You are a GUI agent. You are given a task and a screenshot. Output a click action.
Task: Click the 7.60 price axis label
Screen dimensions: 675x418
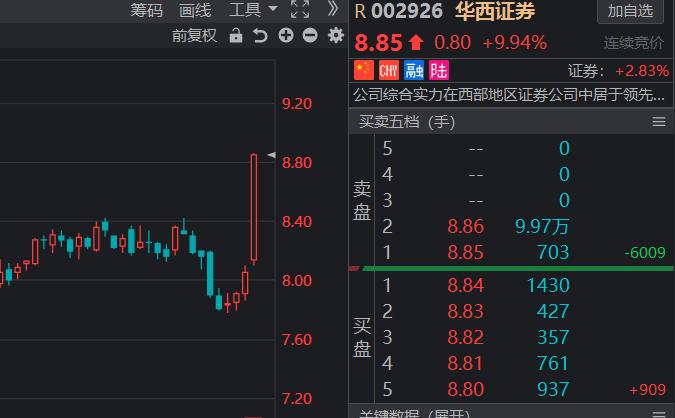[x=297, y=340]
